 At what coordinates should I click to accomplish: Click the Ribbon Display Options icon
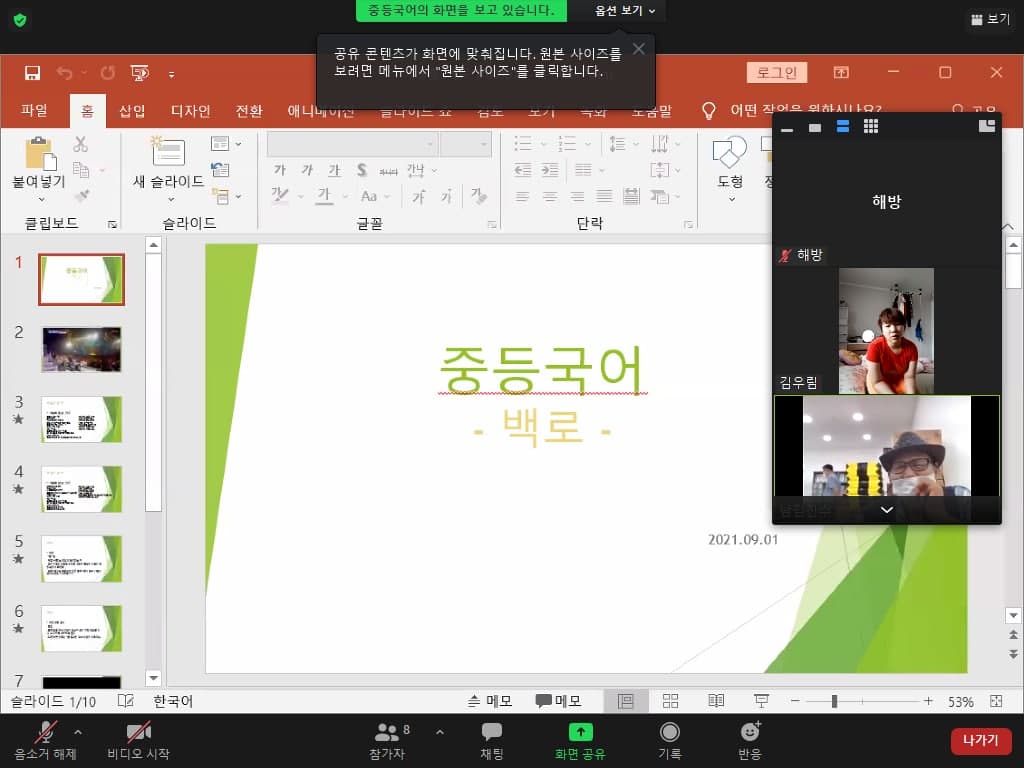[841, 72]
